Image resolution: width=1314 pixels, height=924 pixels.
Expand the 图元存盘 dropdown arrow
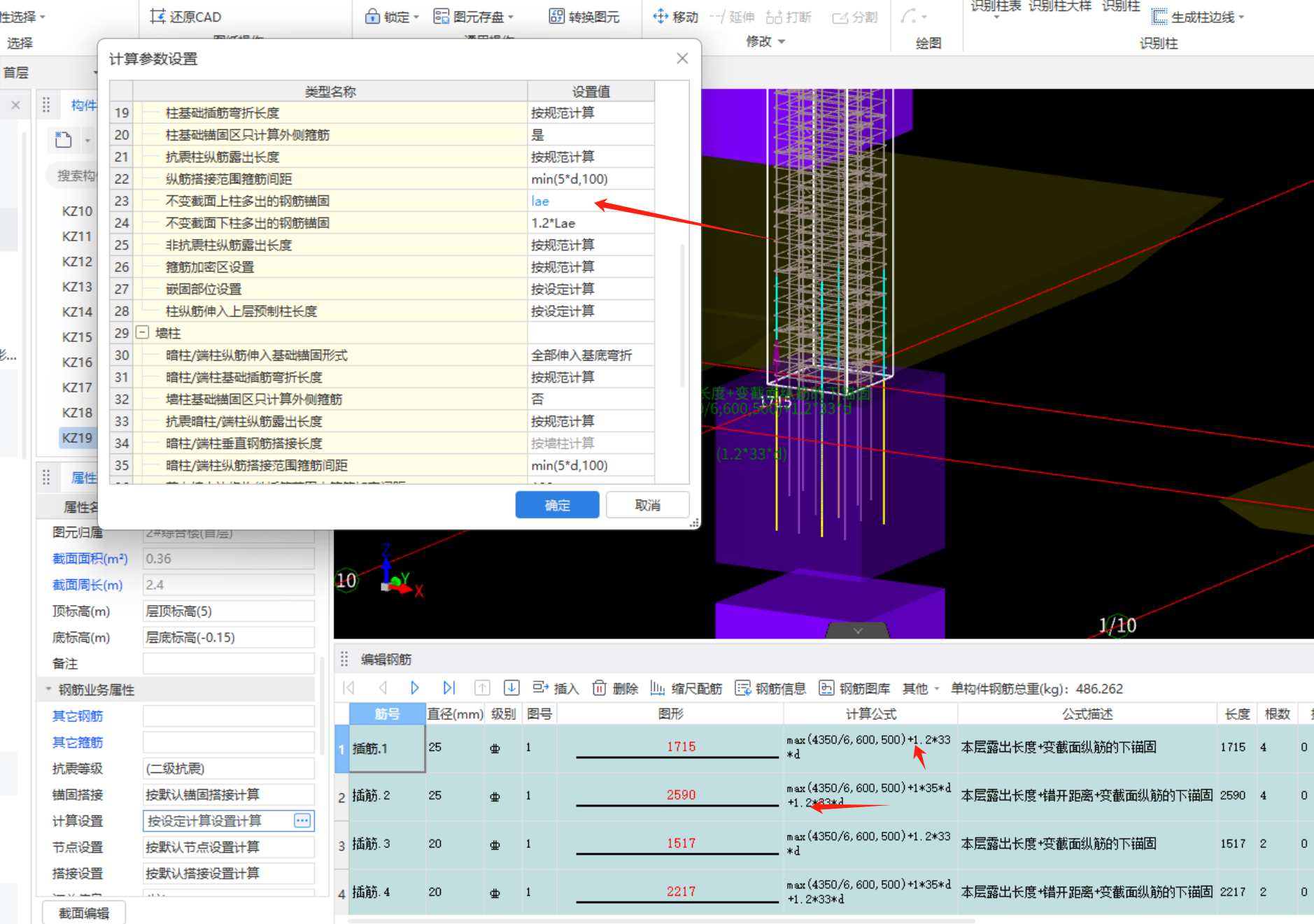(x=511, y=17)
